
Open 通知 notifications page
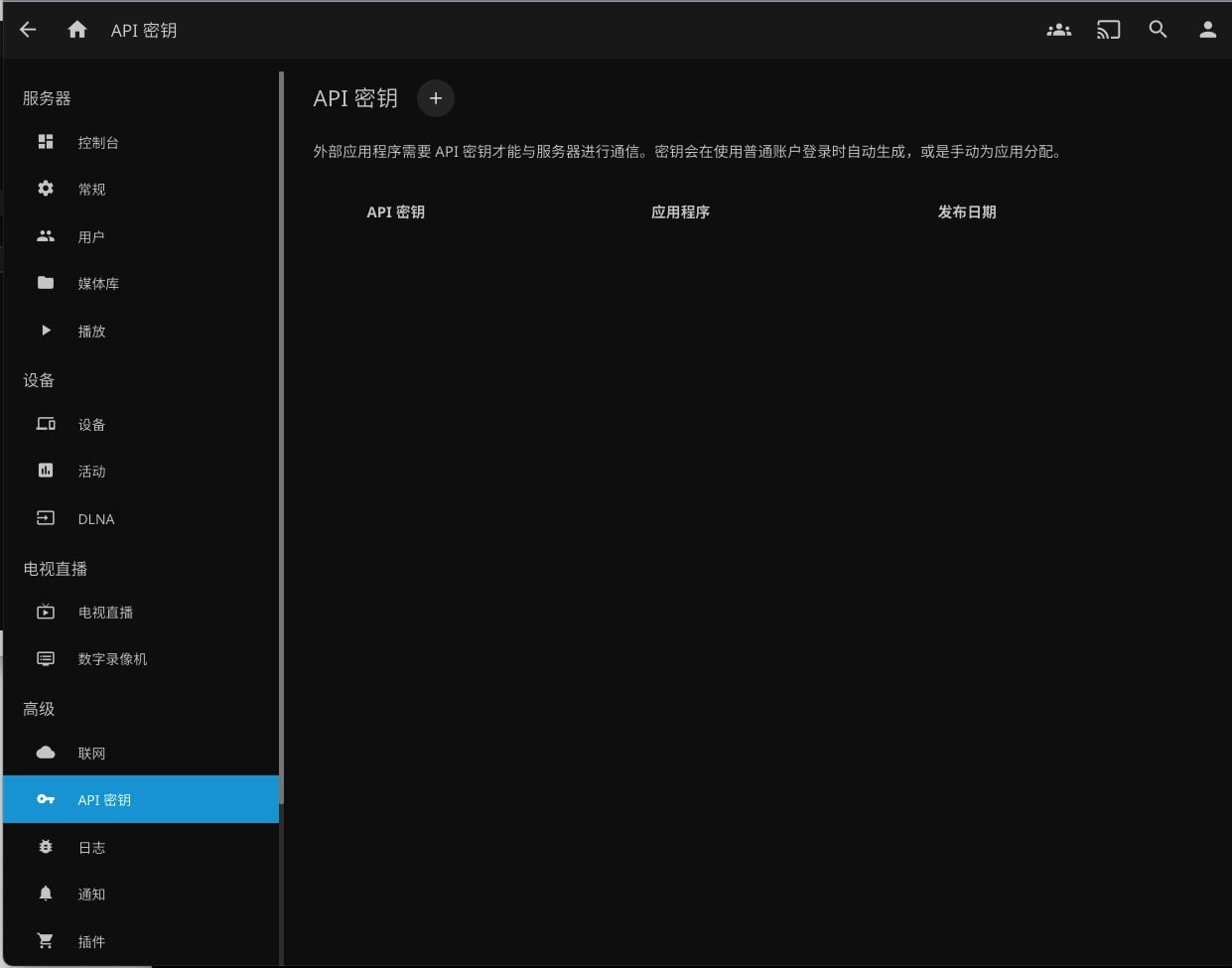coord(141,894)
